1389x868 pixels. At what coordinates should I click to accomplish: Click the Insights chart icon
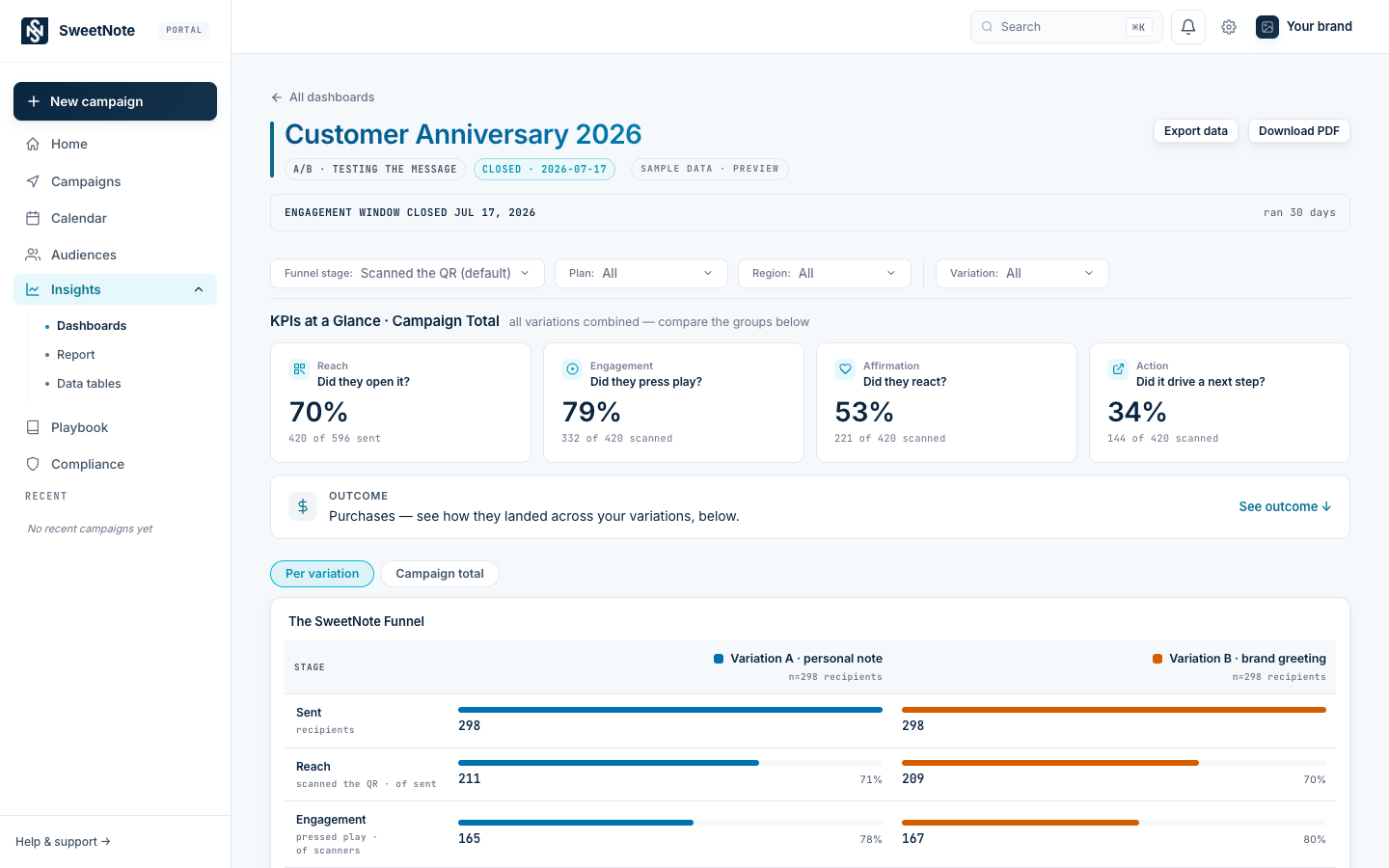33,289
